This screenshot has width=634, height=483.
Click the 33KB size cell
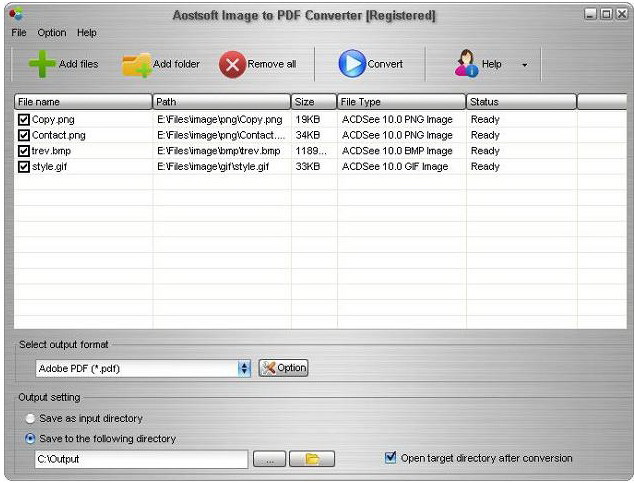(308, 167)
